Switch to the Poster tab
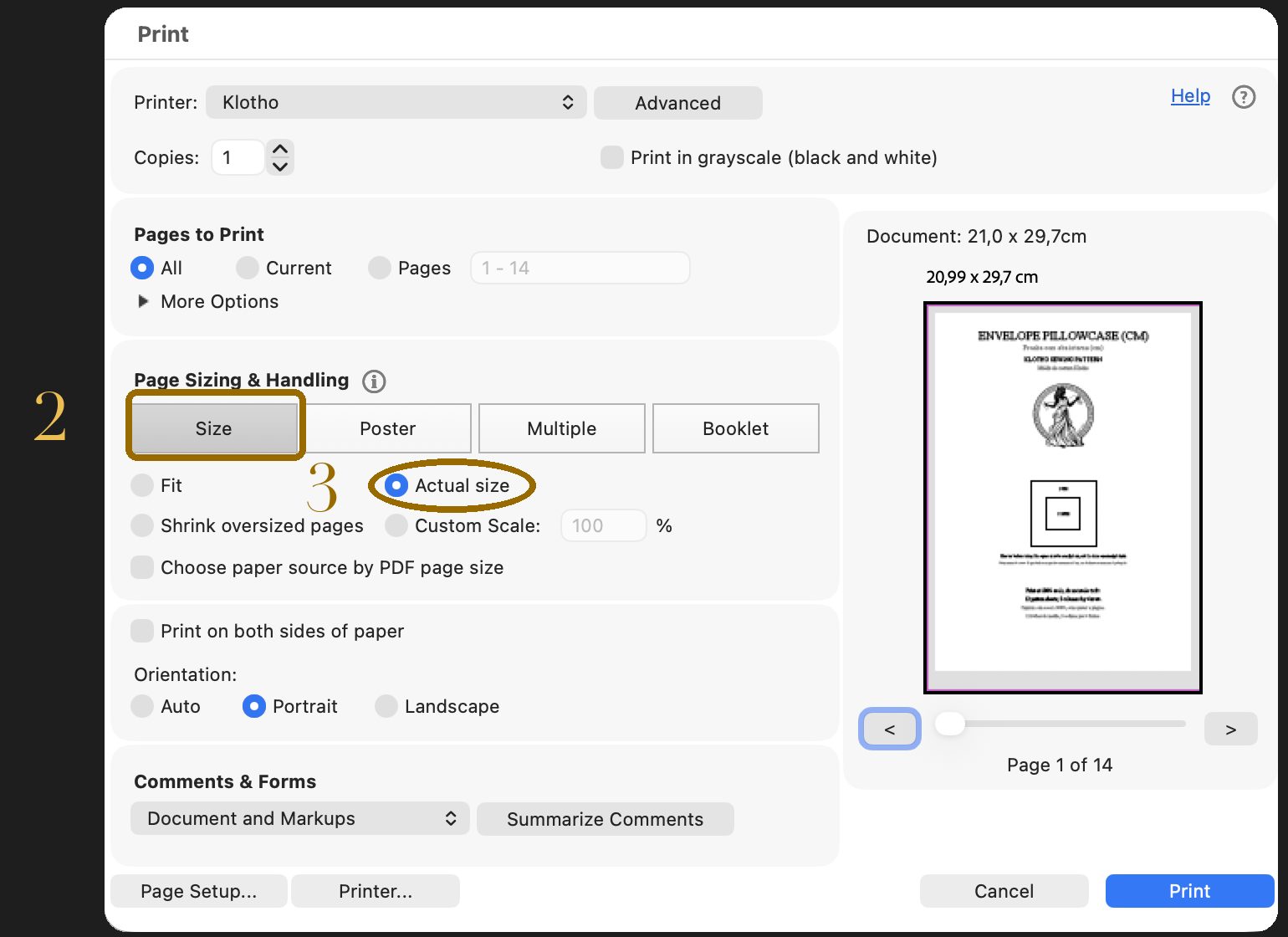This screenshot has width=1288, height=937. pos(388,428)
